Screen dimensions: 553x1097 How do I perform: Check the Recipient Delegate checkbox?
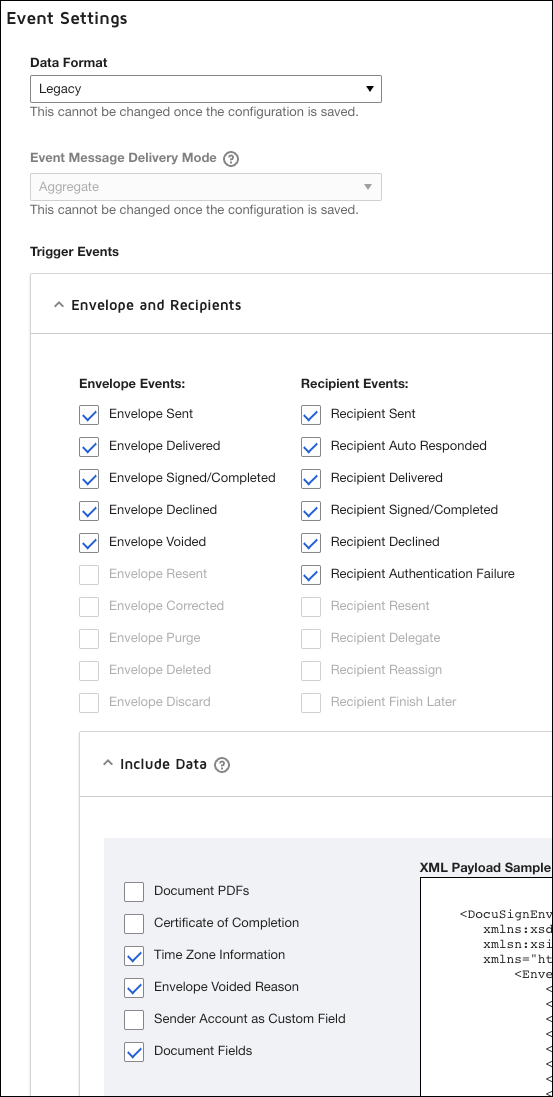[311, 639]
